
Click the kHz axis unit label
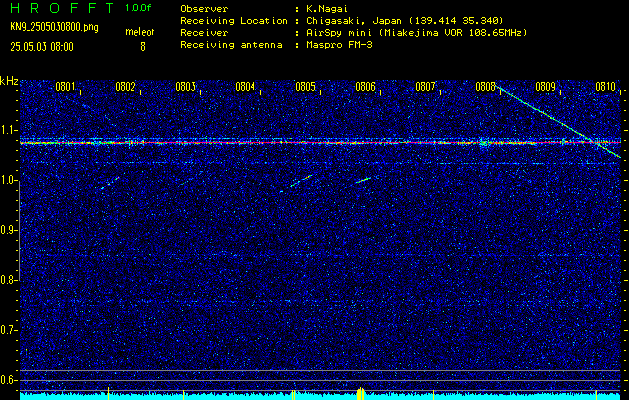click(9, 81)
